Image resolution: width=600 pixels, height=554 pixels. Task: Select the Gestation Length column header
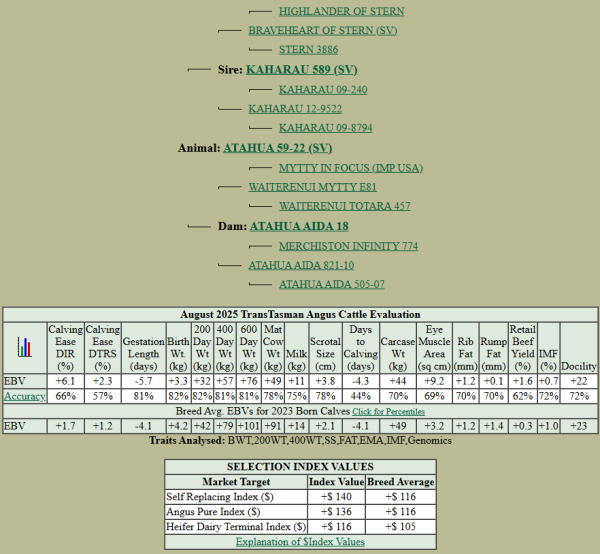(143, 348)
